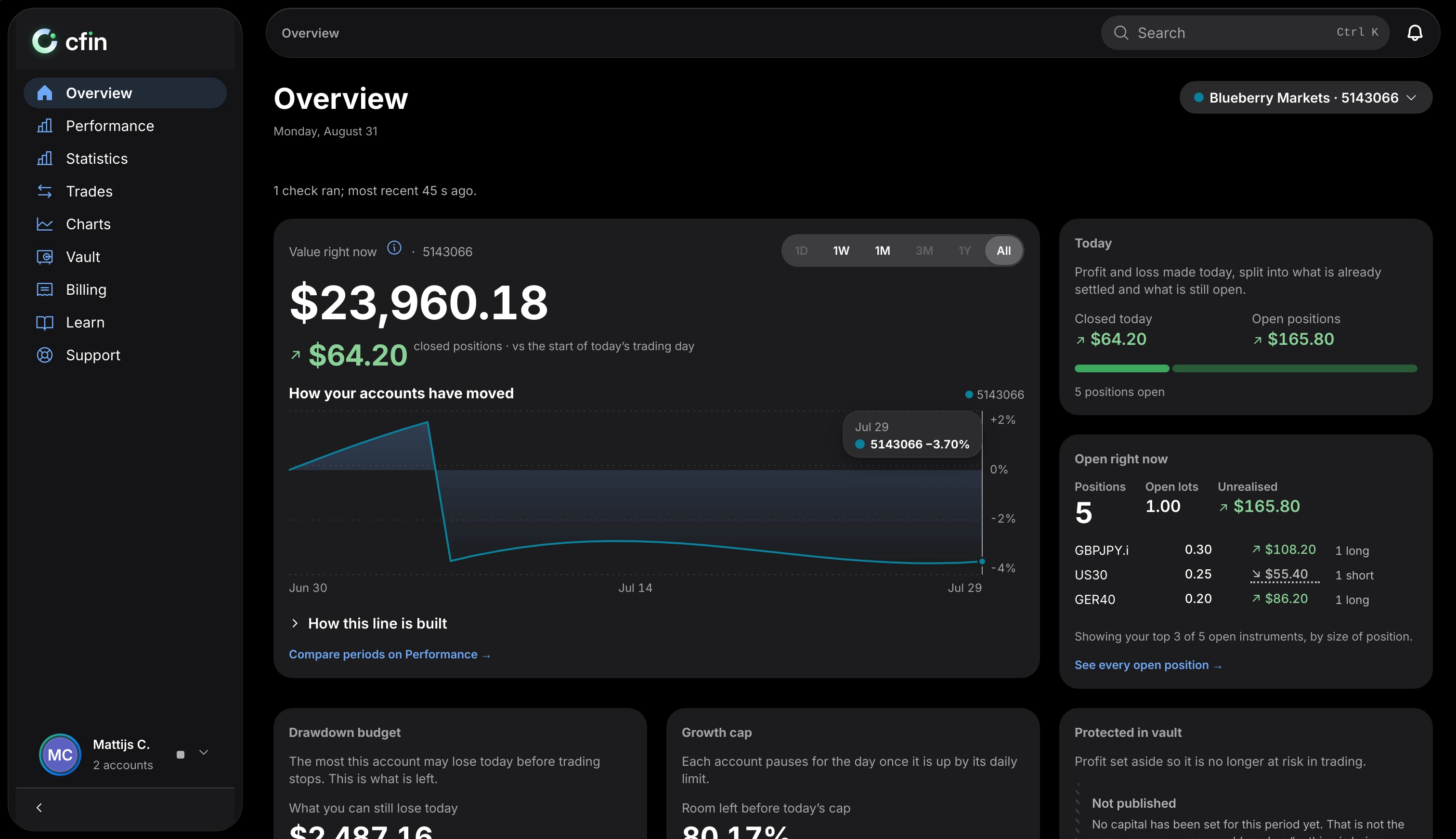Click the small square status icon beside Mattijs C.
1456x839 pixels.
(180, 754)
